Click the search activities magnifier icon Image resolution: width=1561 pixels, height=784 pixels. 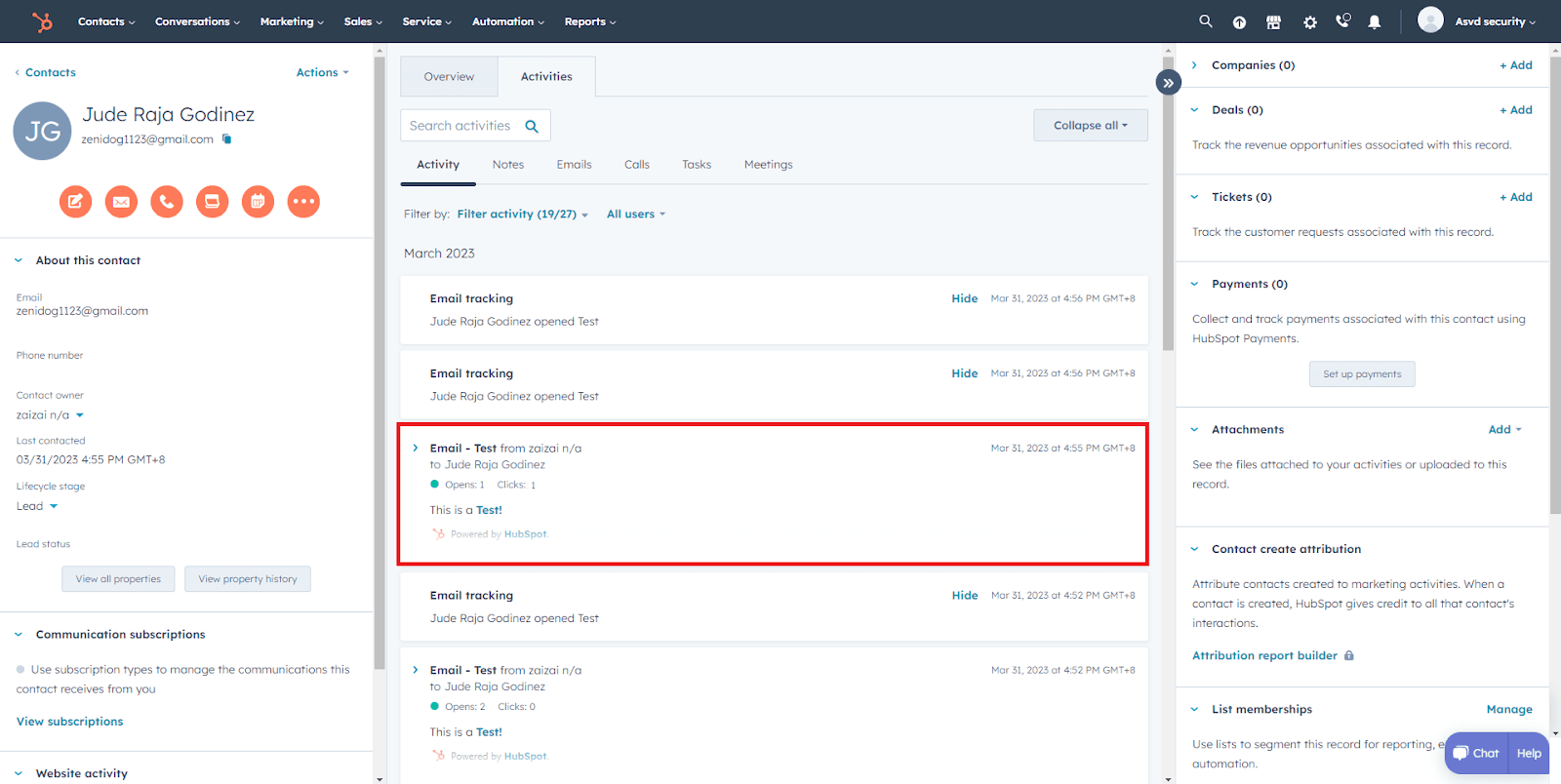532,126
